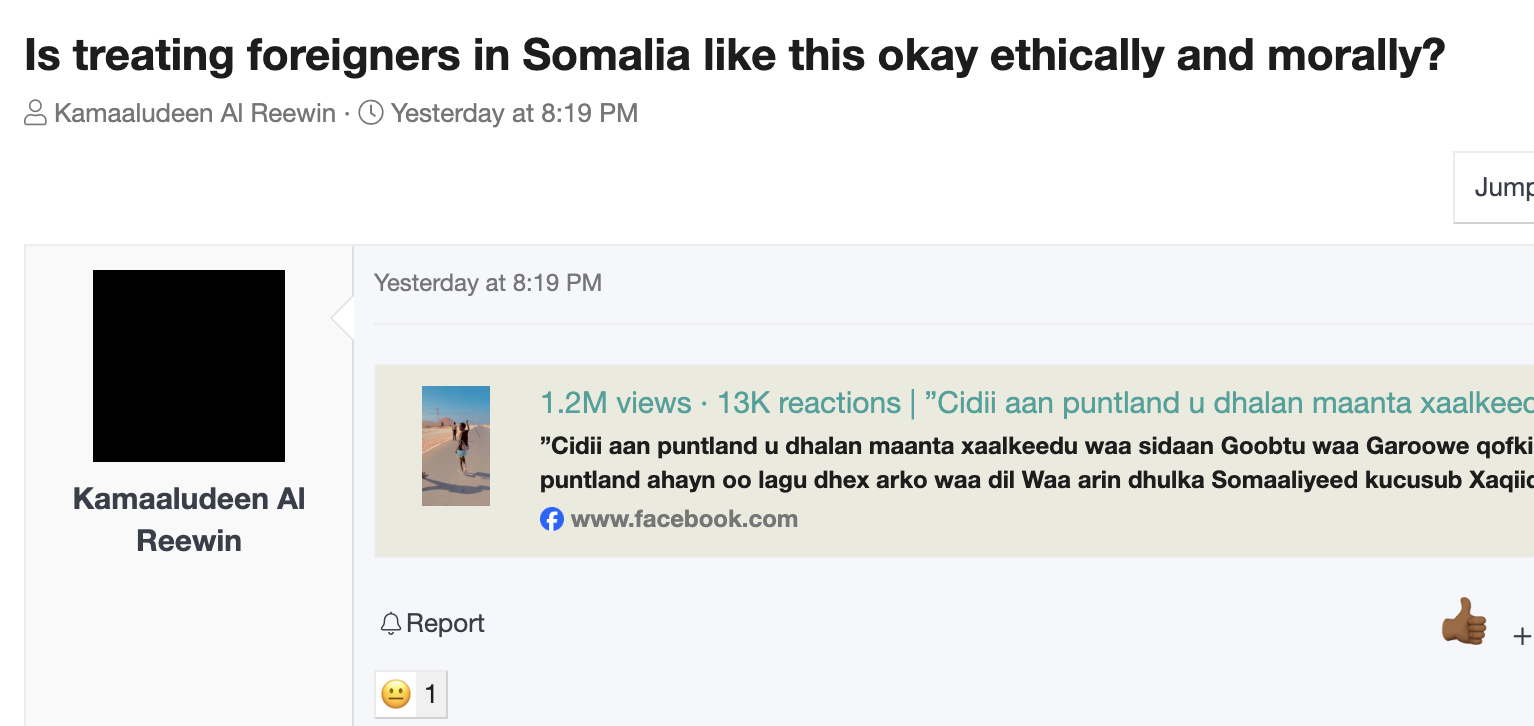1534x726 pixels.
Task: Like the post with thumbs up icon
Action: coord(1464,621)
